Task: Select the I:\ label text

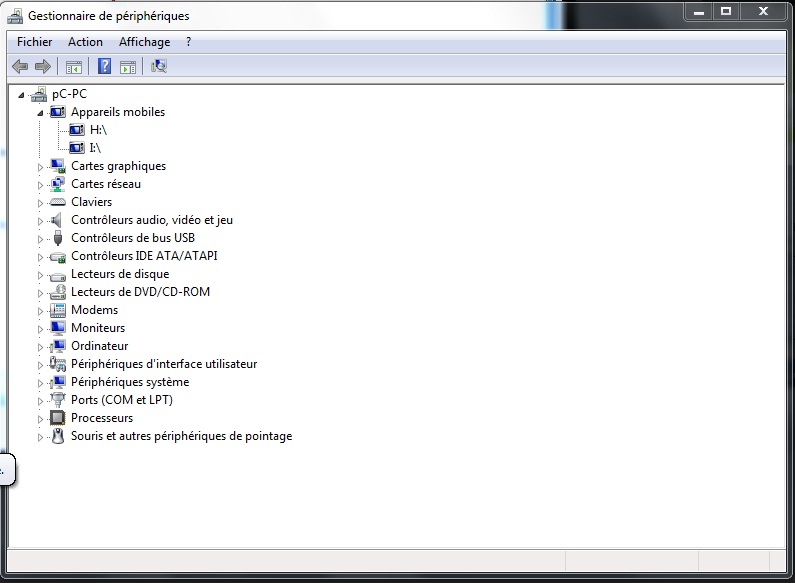Action: pos(95,148)
